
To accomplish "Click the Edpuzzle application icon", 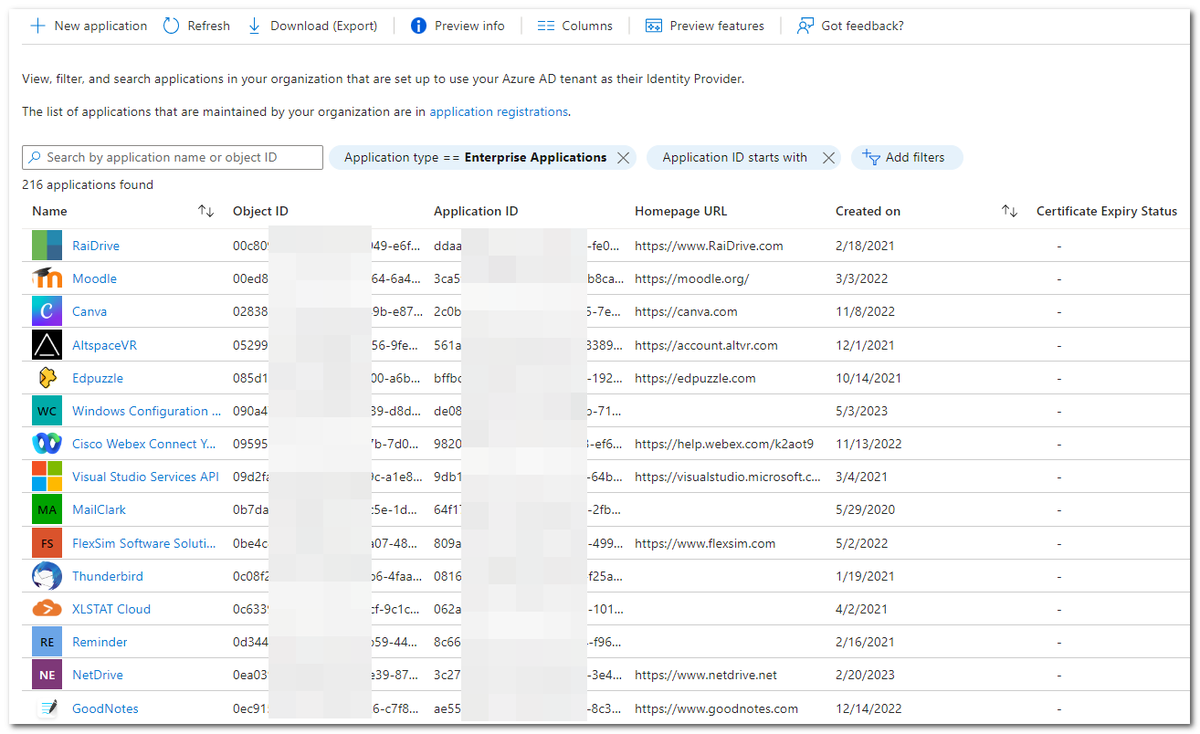I will [47, 378].
